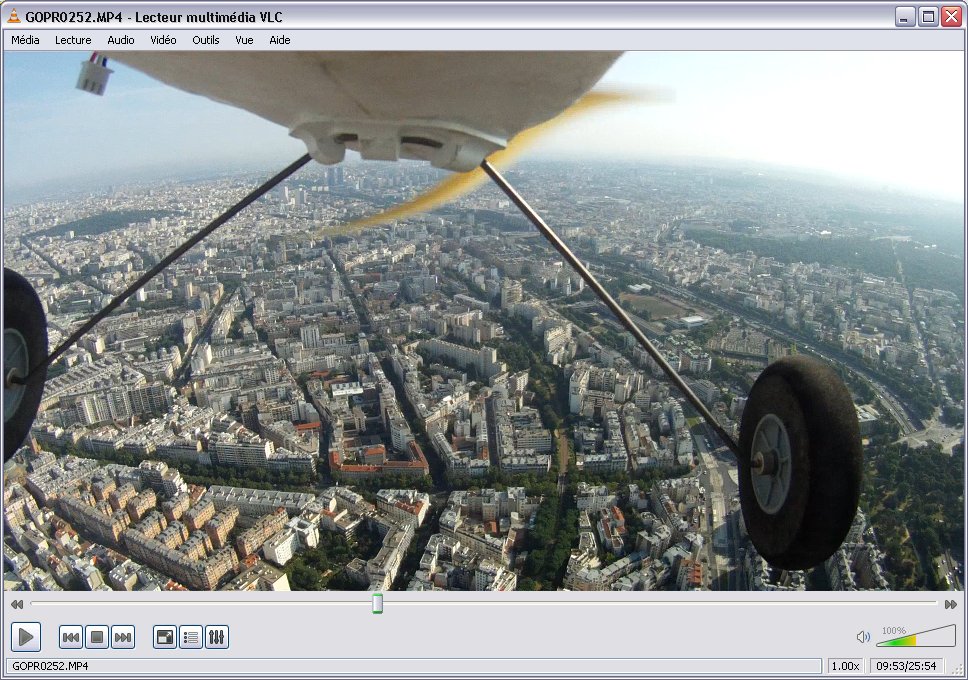Minimize the VLC window
Viewport: 968px width, 680px height.
(x=905, y=17)
